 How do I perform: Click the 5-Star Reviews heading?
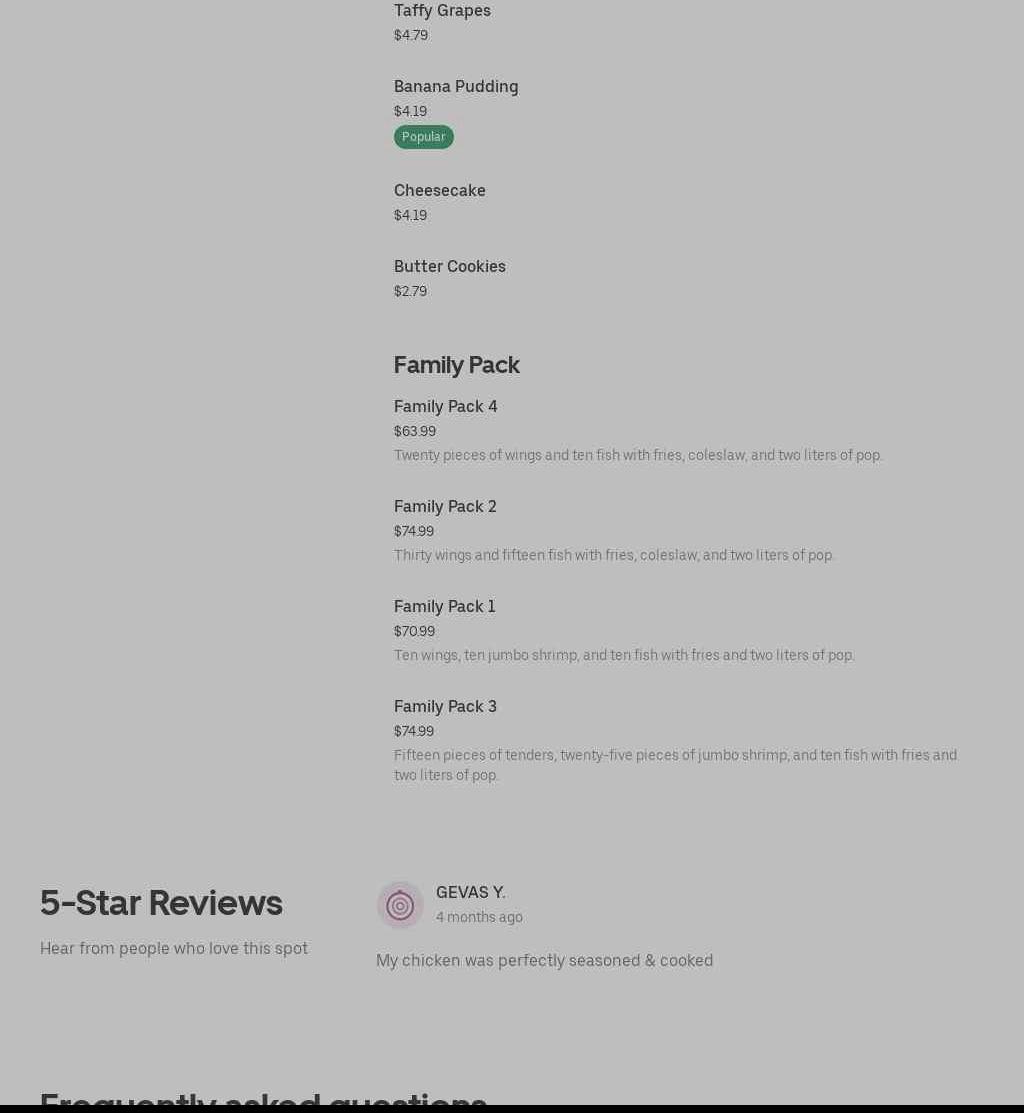[161, 903]
